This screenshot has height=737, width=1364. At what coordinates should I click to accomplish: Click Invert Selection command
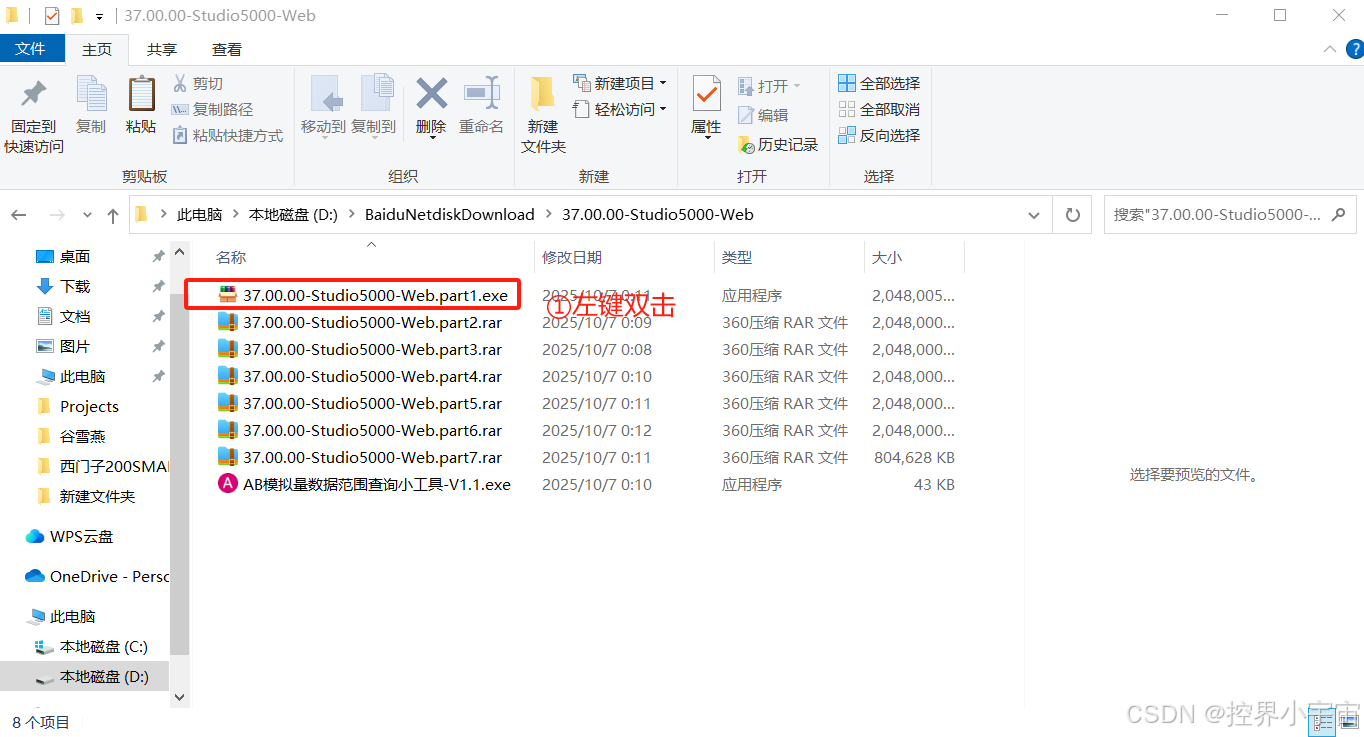(x=879, y=135)
